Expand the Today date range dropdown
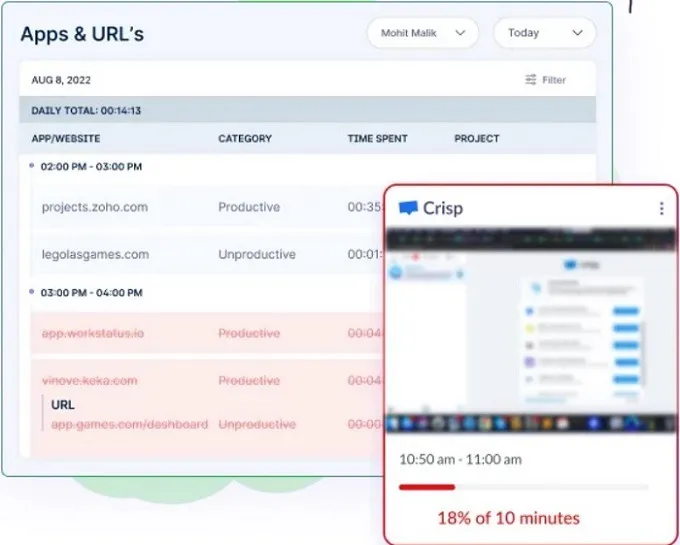The width and height of the screenshot is (680, 545). 544,33
